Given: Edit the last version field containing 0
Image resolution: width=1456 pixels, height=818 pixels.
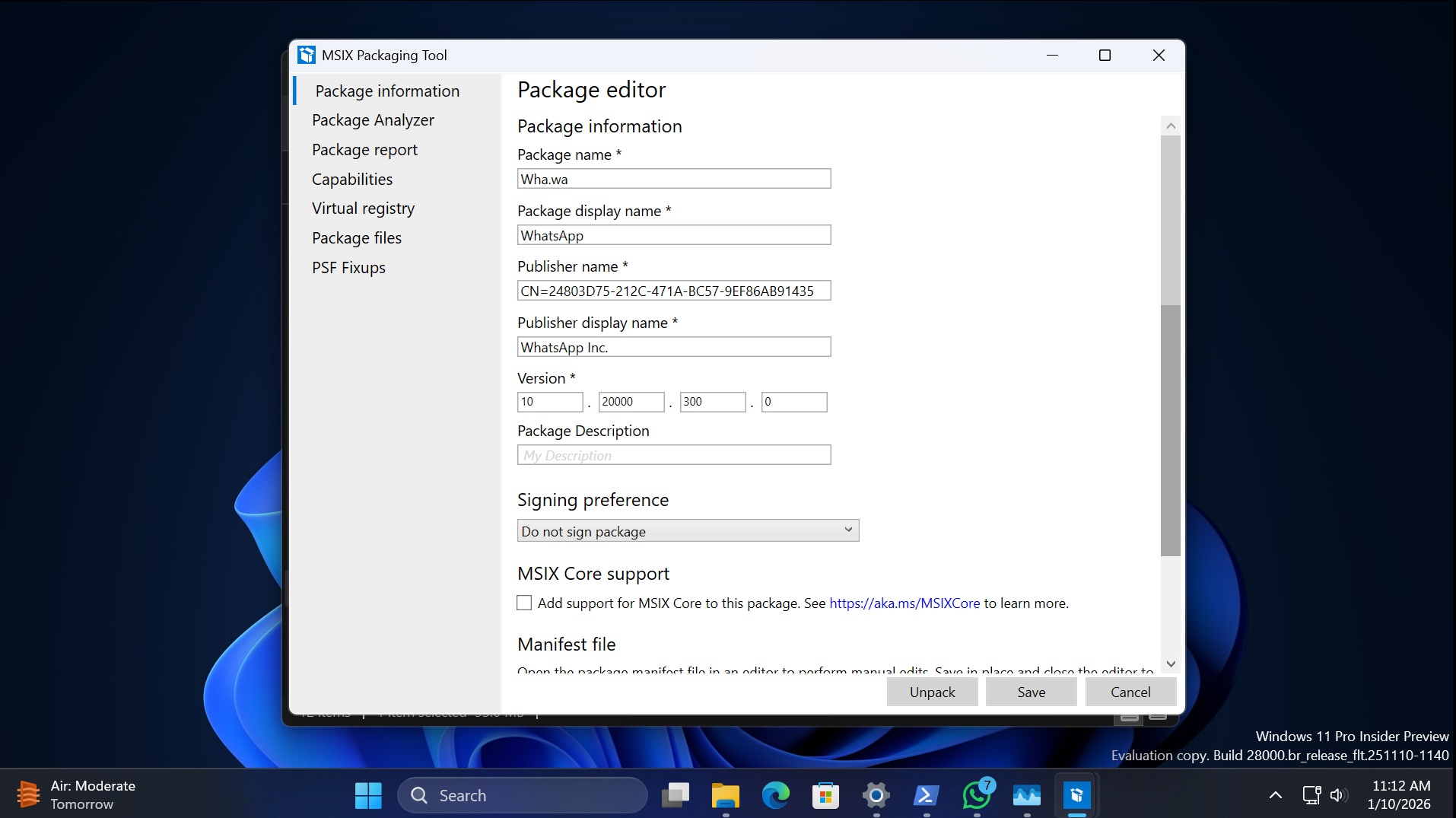Looking at the screenshot, I should [794, 402].
